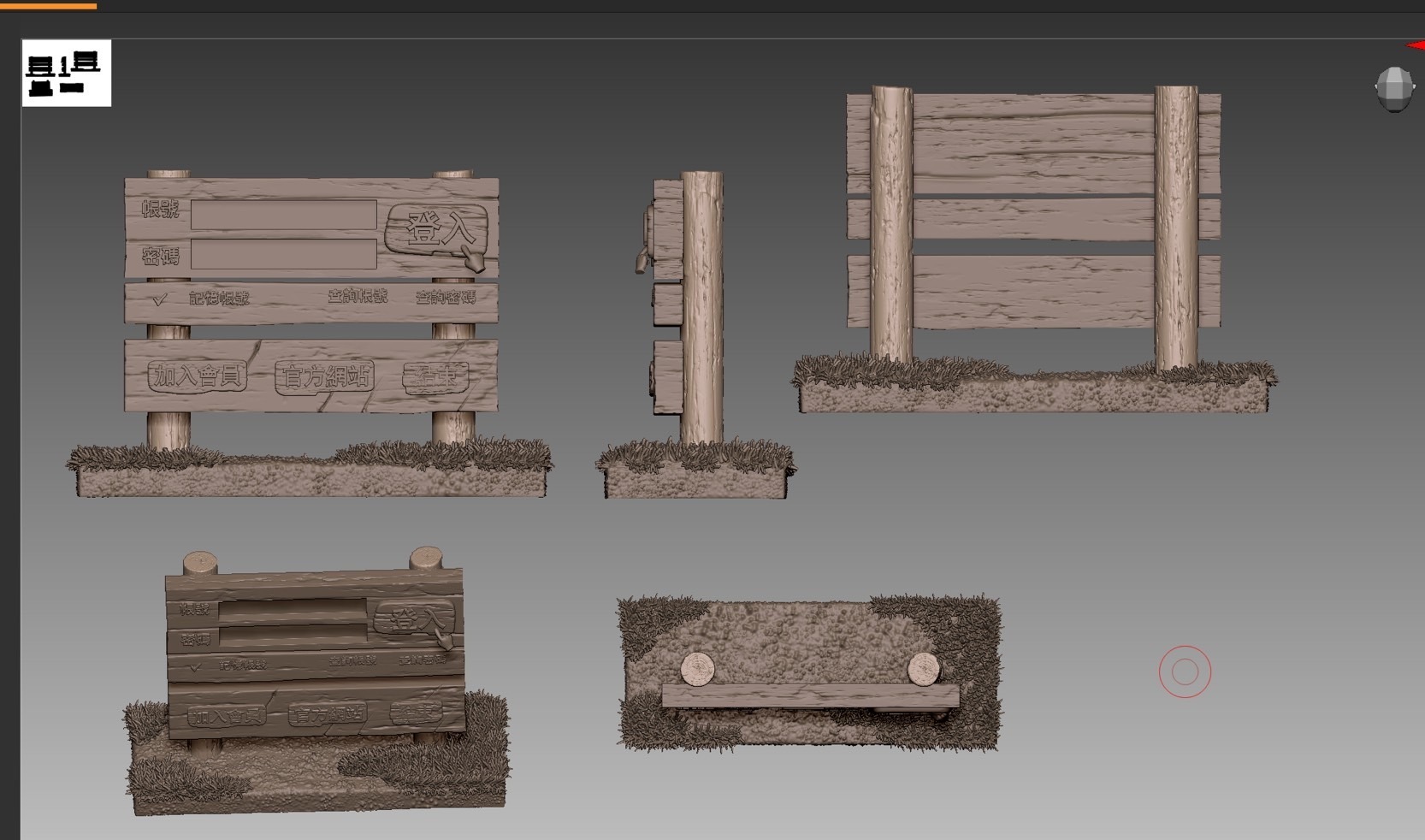Open the silhouette thumbnail preview

[x=66, y=73]
